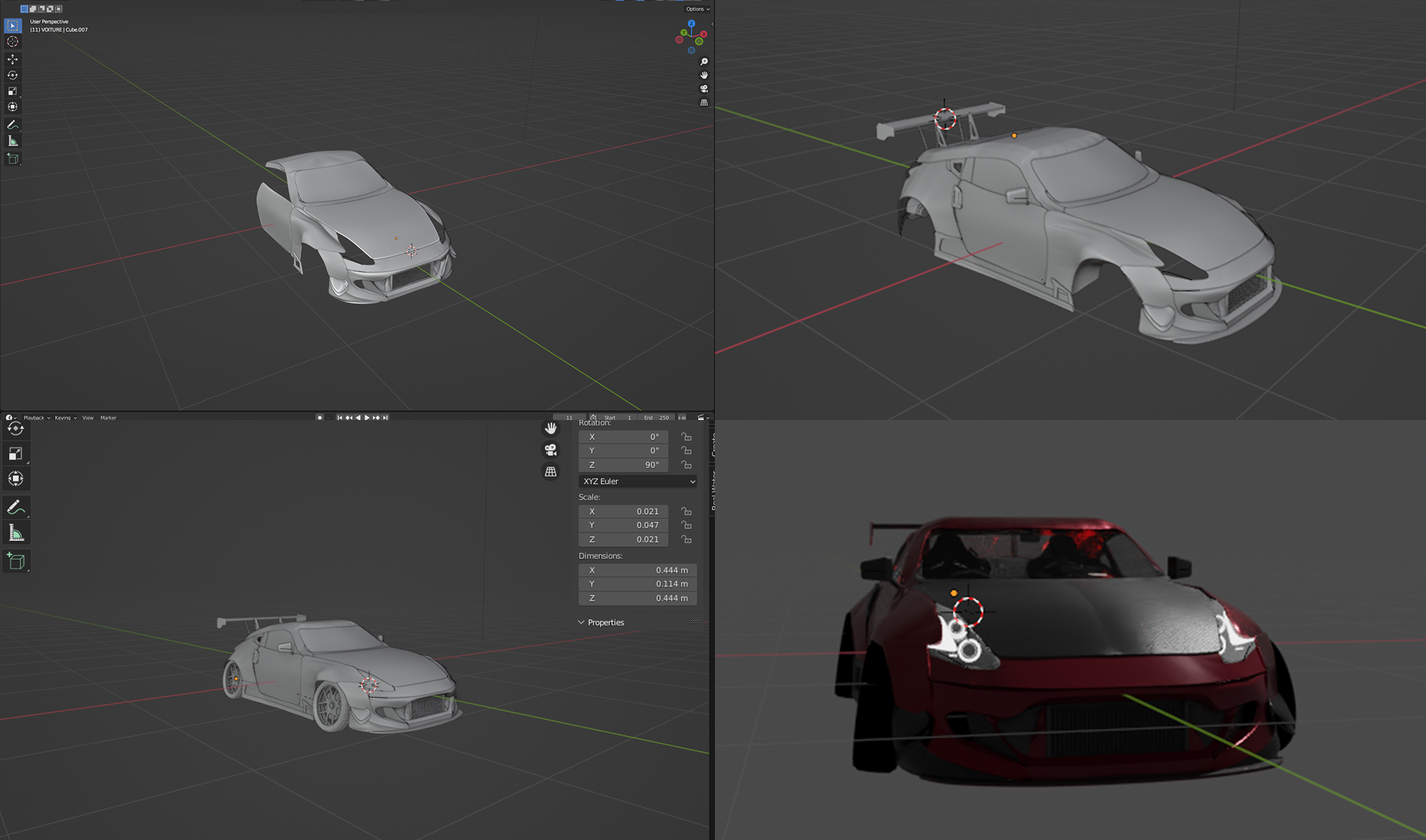Open the Options dropdown in viewport header
This screenshot has width=1426, height=840.
[x=697, y=9]
